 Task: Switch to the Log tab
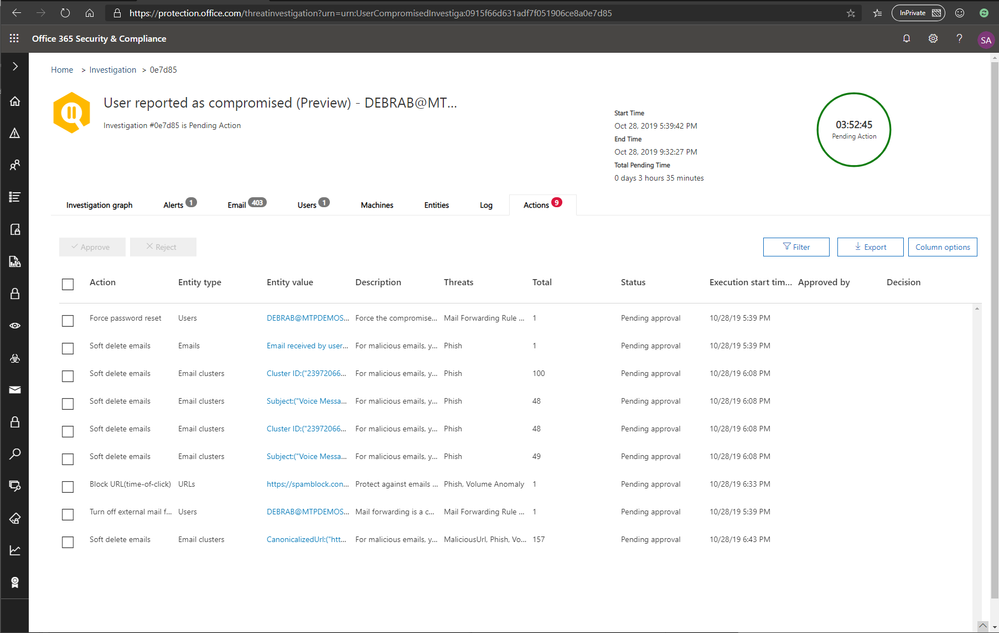coord(486,205)
